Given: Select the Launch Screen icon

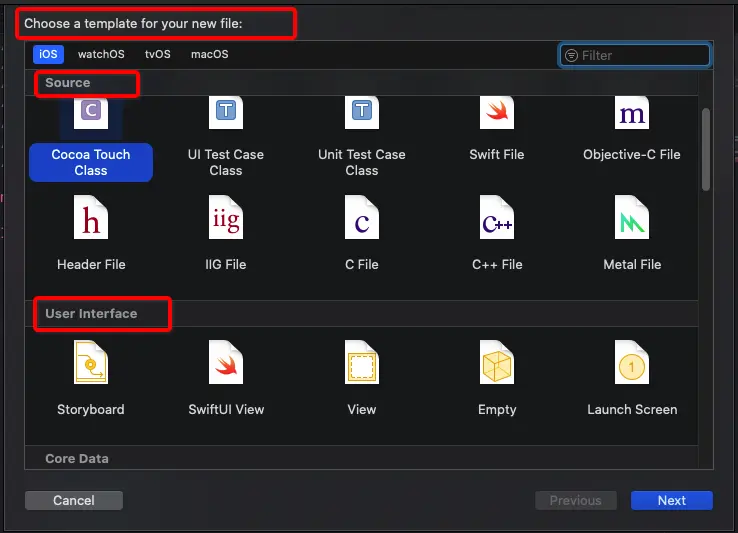Looking at the screenshot, I should coord(632,362).
